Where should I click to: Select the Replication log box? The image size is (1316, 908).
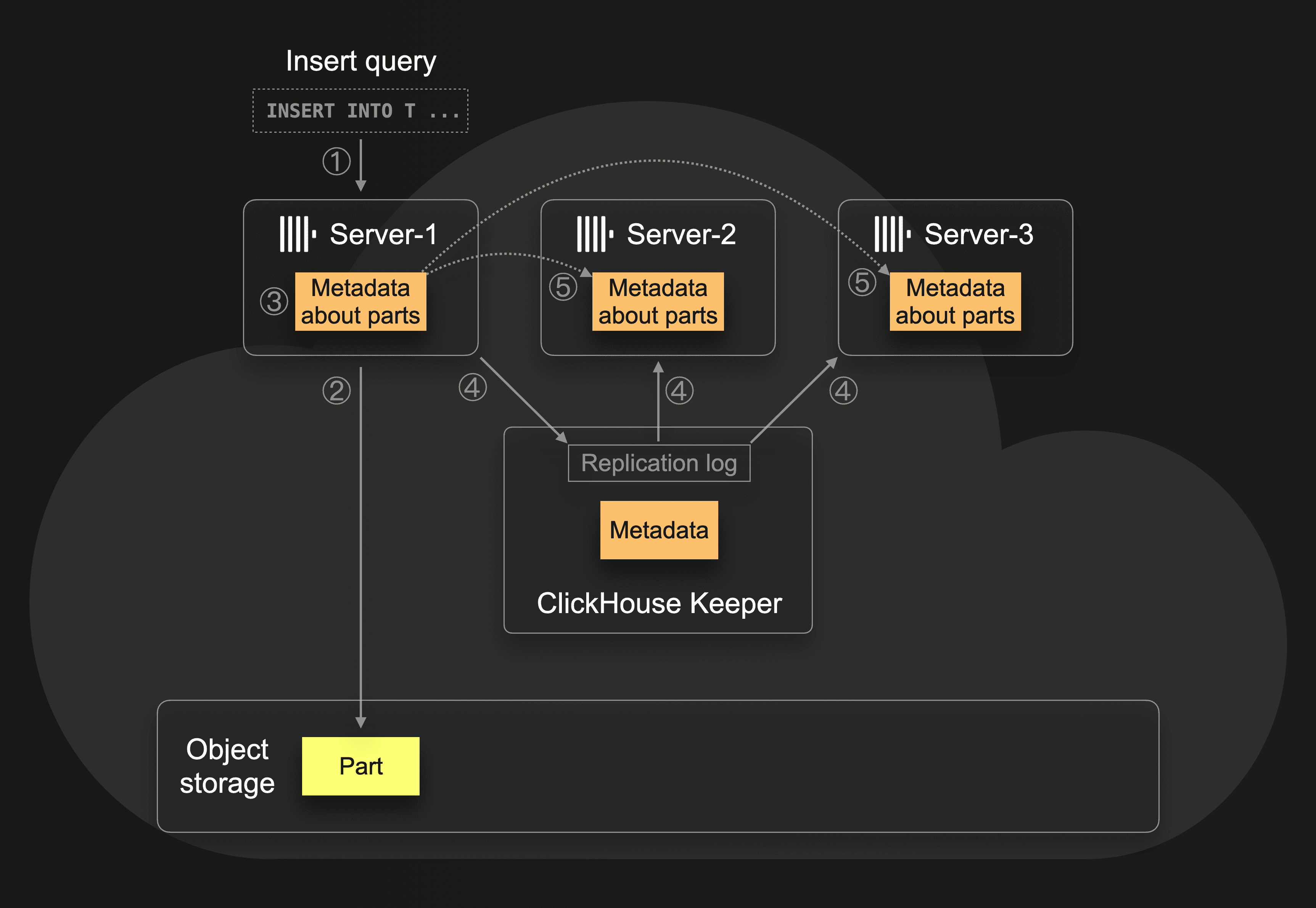(658, 463)
